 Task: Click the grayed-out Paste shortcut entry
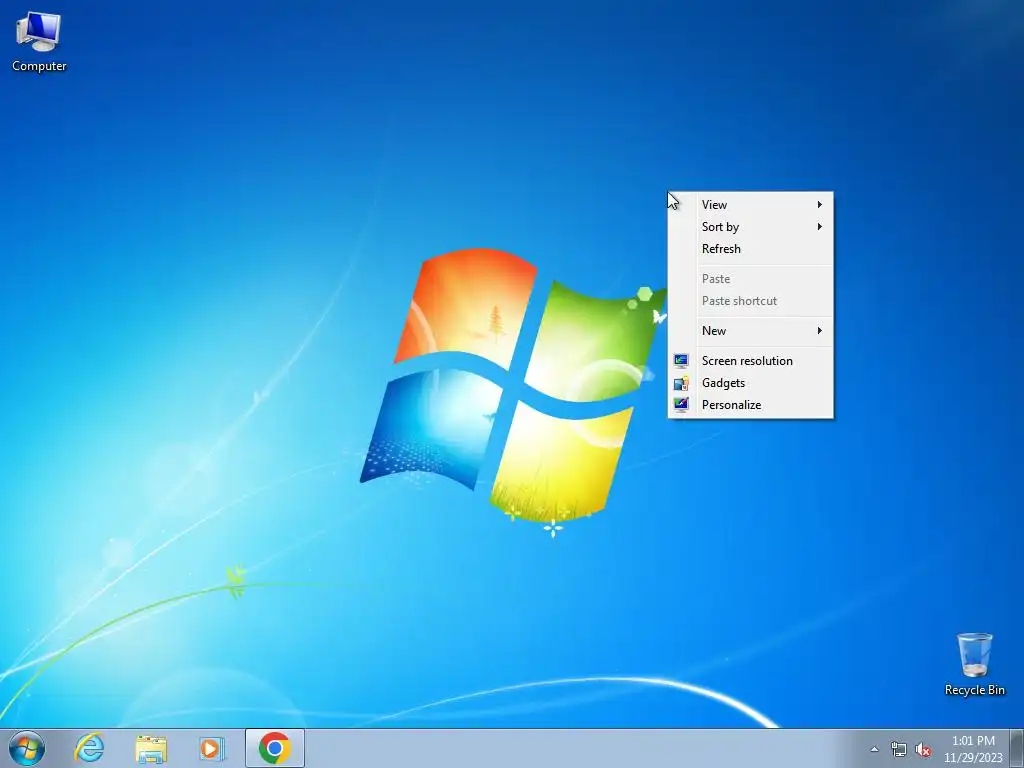tap(750, 300)
